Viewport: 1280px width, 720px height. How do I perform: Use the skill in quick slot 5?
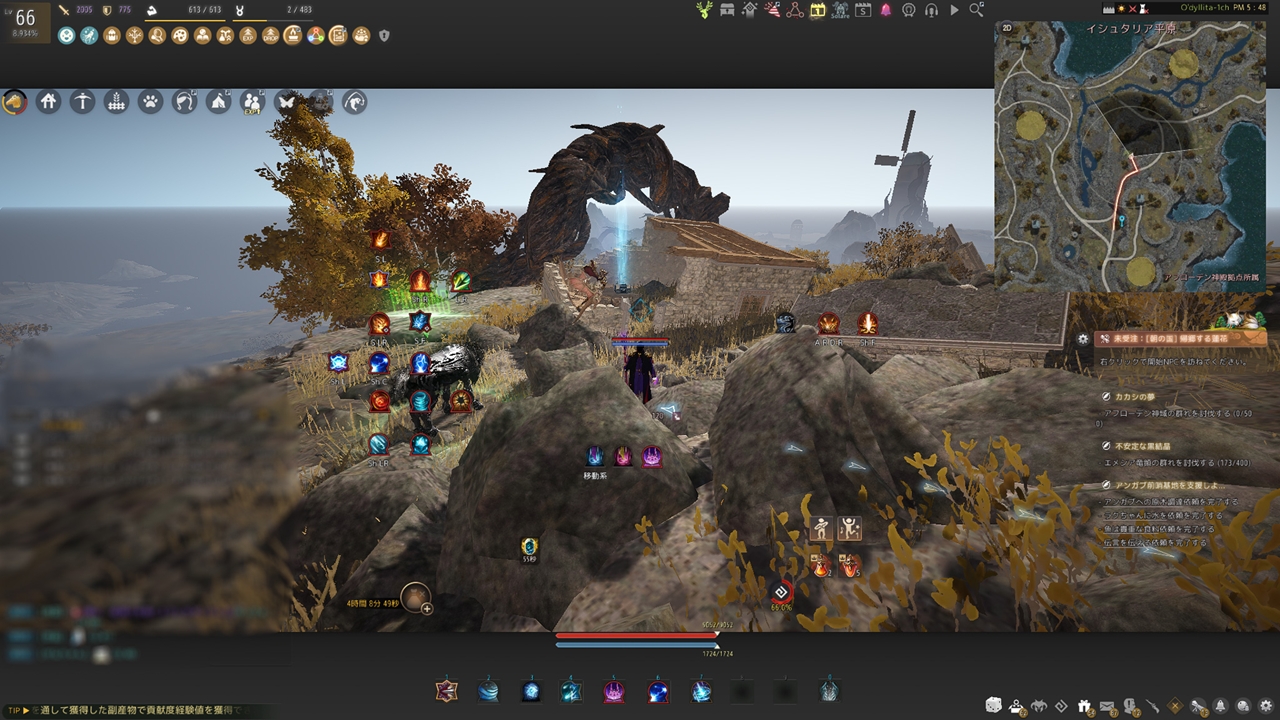click(614, 690)
